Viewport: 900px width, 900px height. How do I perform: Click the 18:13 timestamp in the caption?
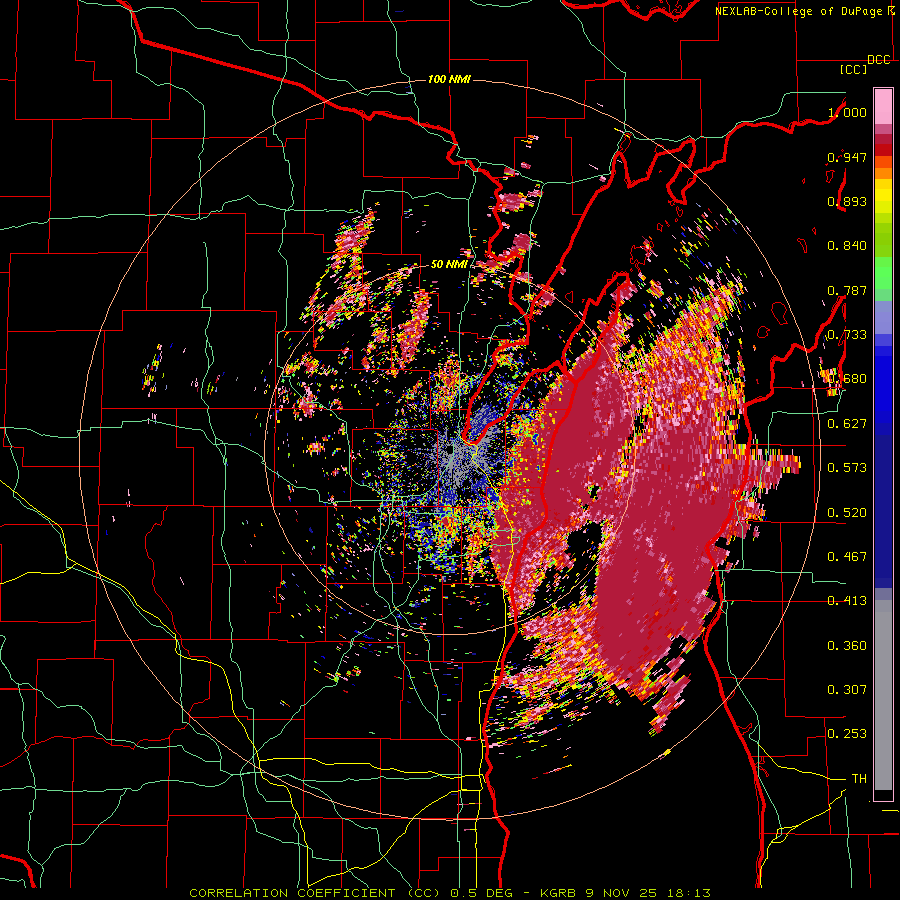click(689, 893)
